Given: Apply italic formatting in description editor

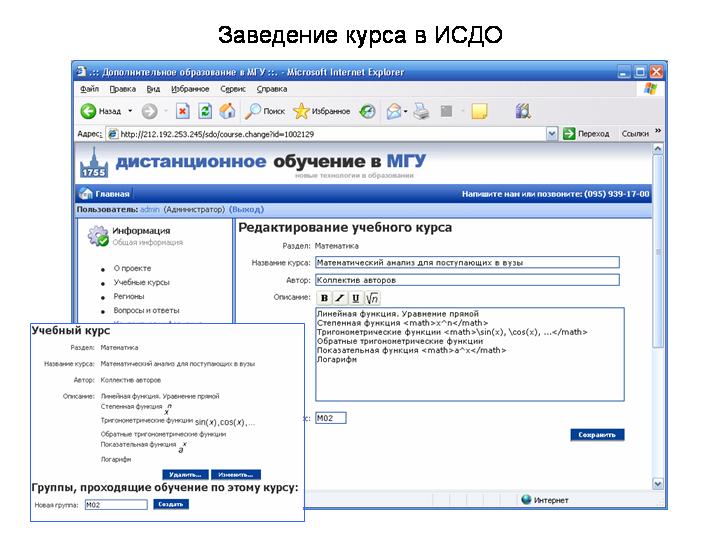Looking at the screenshot, I should tap(340, 298).
